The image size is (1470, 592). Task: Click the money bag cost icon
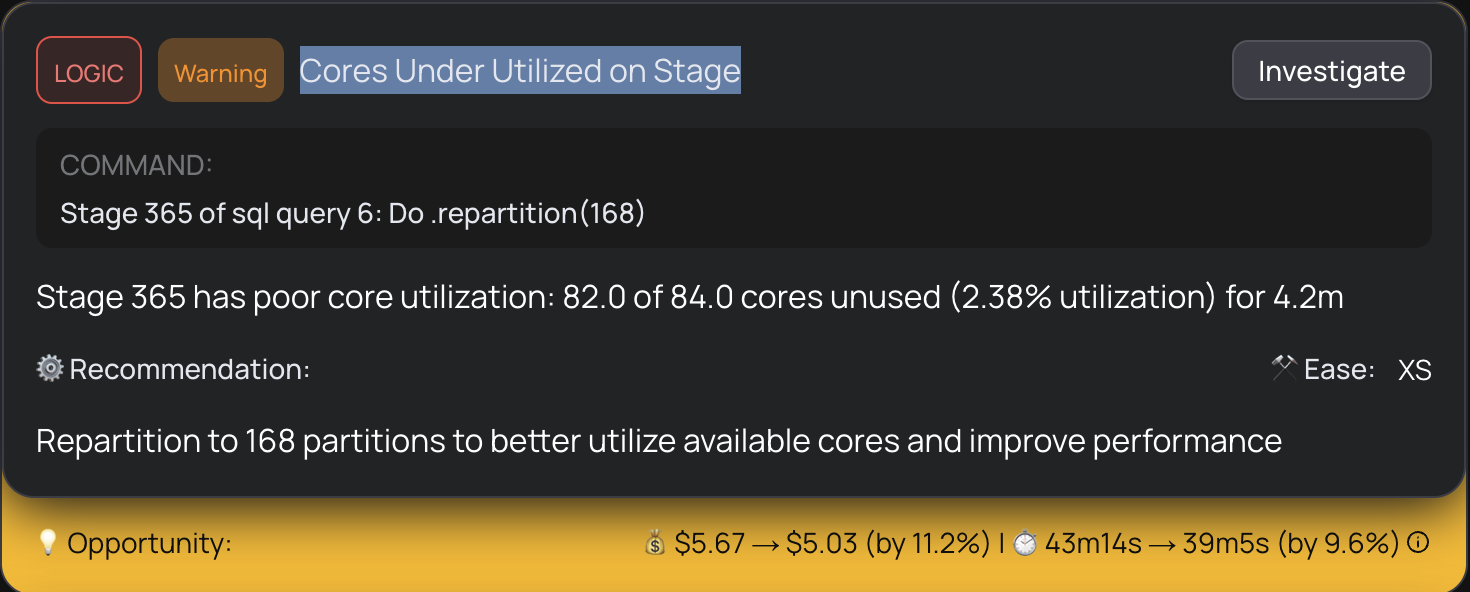click(x=655, y=543)
